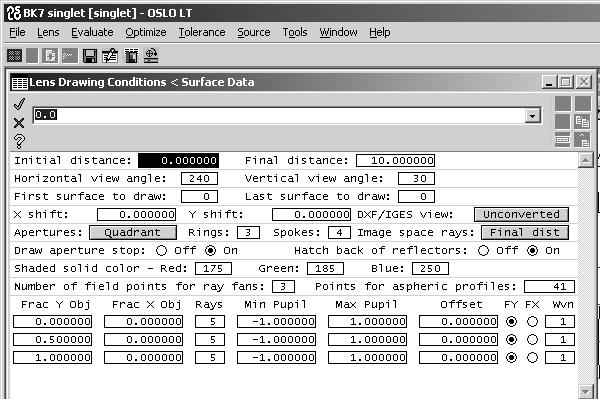Set Draw aperture stop to On
This screenshot has width=600, height=399.
tap(210, 251)
